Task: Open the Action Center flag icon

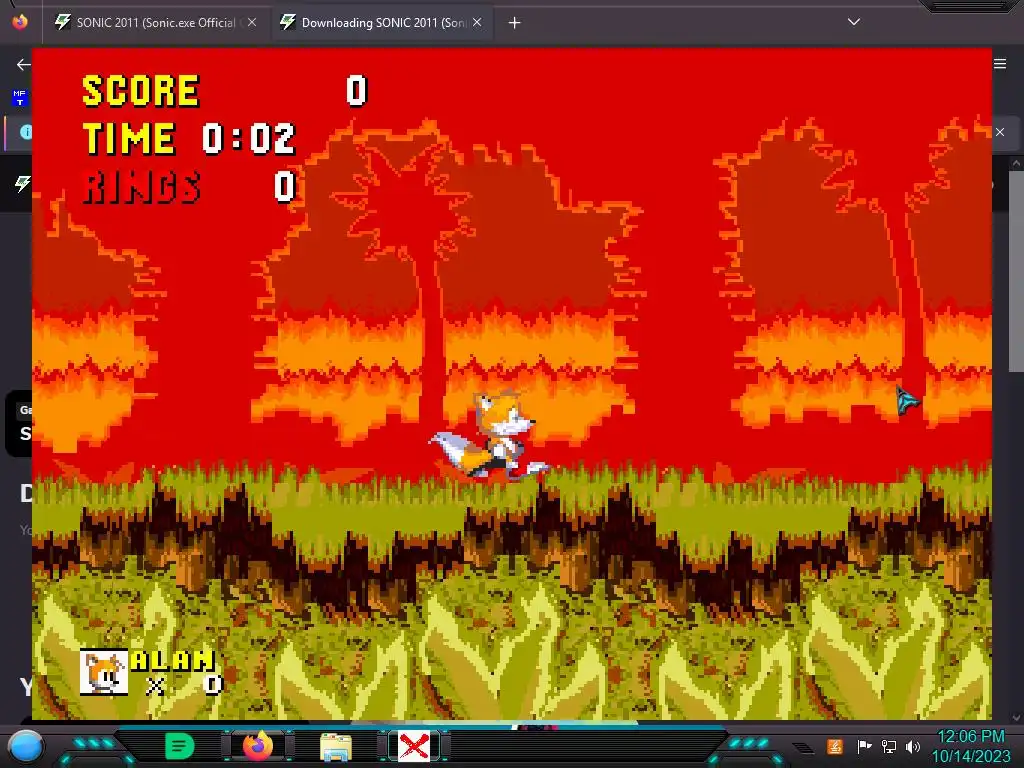Action: tap(864, 746)
